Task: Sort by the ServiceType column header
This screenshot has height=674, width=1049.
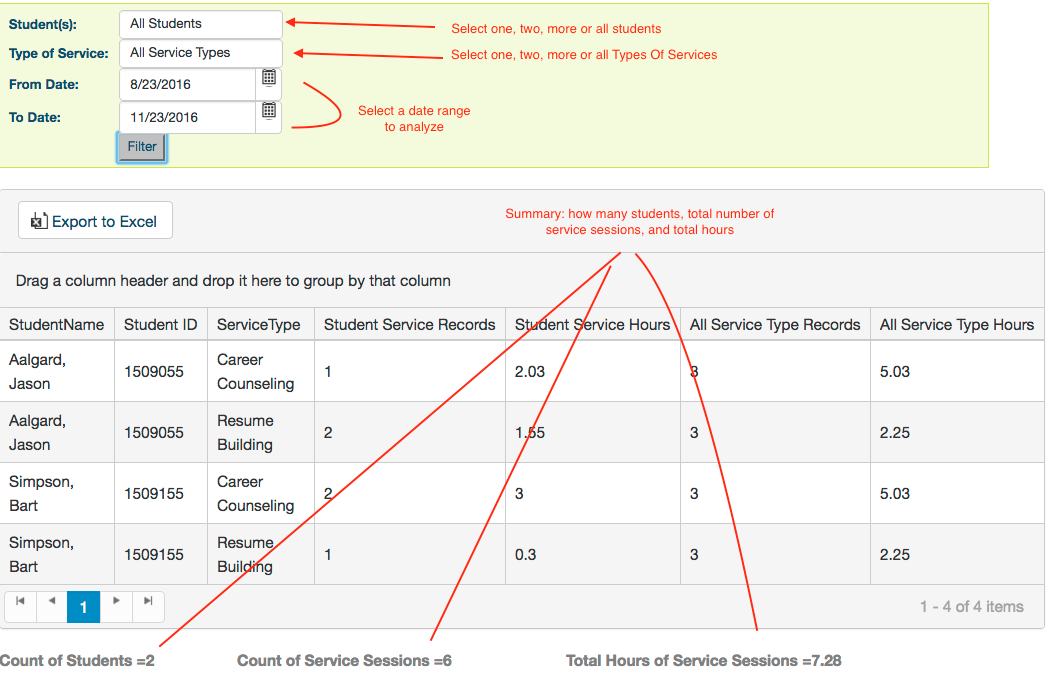Action: tap(258, 325)
